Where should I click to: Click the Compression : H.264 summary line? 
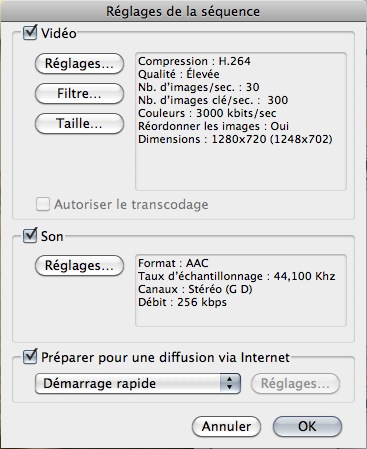(x=194, y=61)
